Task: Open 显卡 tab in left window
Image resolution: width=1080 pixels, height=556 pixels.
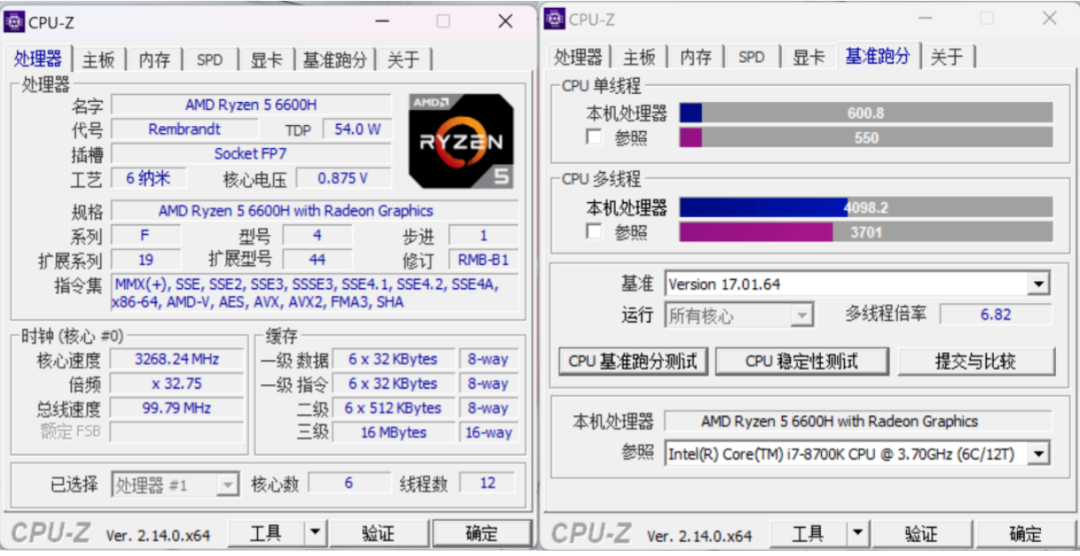Action: 267,60
